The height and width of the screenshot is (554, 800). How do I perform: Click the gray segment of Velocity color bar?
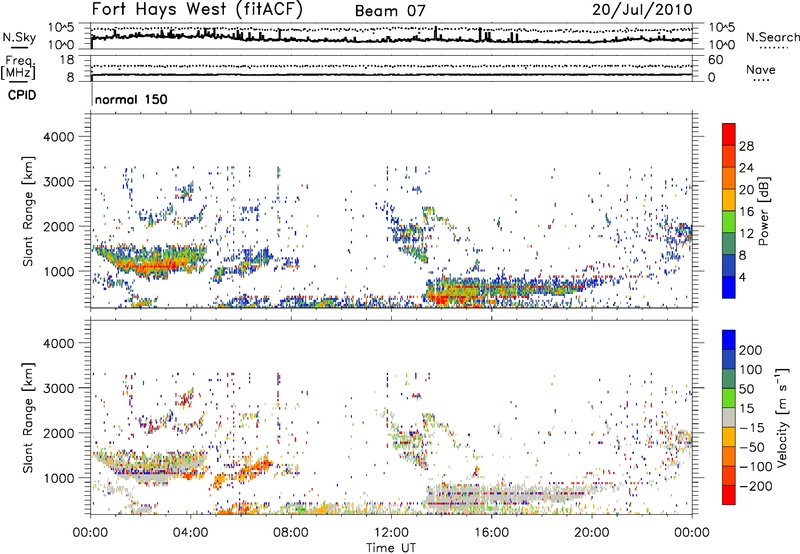[x=729, y=417]
